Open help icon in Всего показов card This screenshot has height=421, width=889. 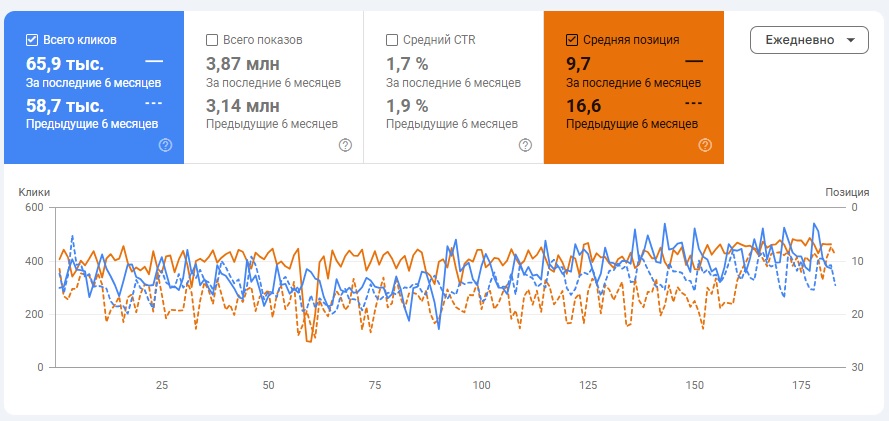coord(345,145)
